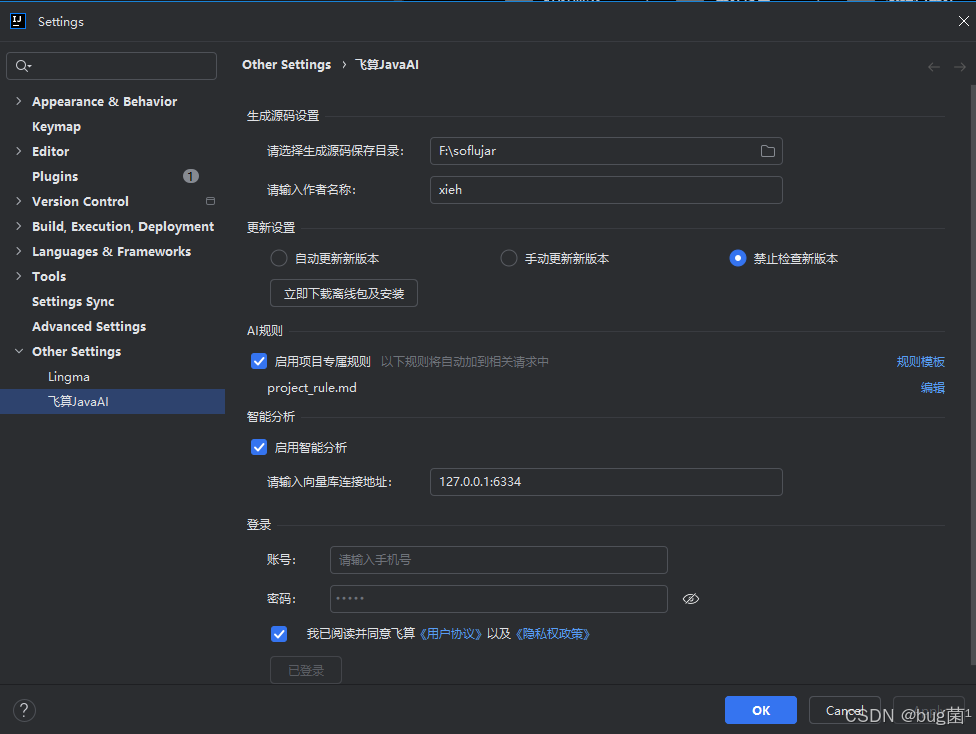
Task: Collapse the Other Settings chevron
Action: click(x=19, y=351)
